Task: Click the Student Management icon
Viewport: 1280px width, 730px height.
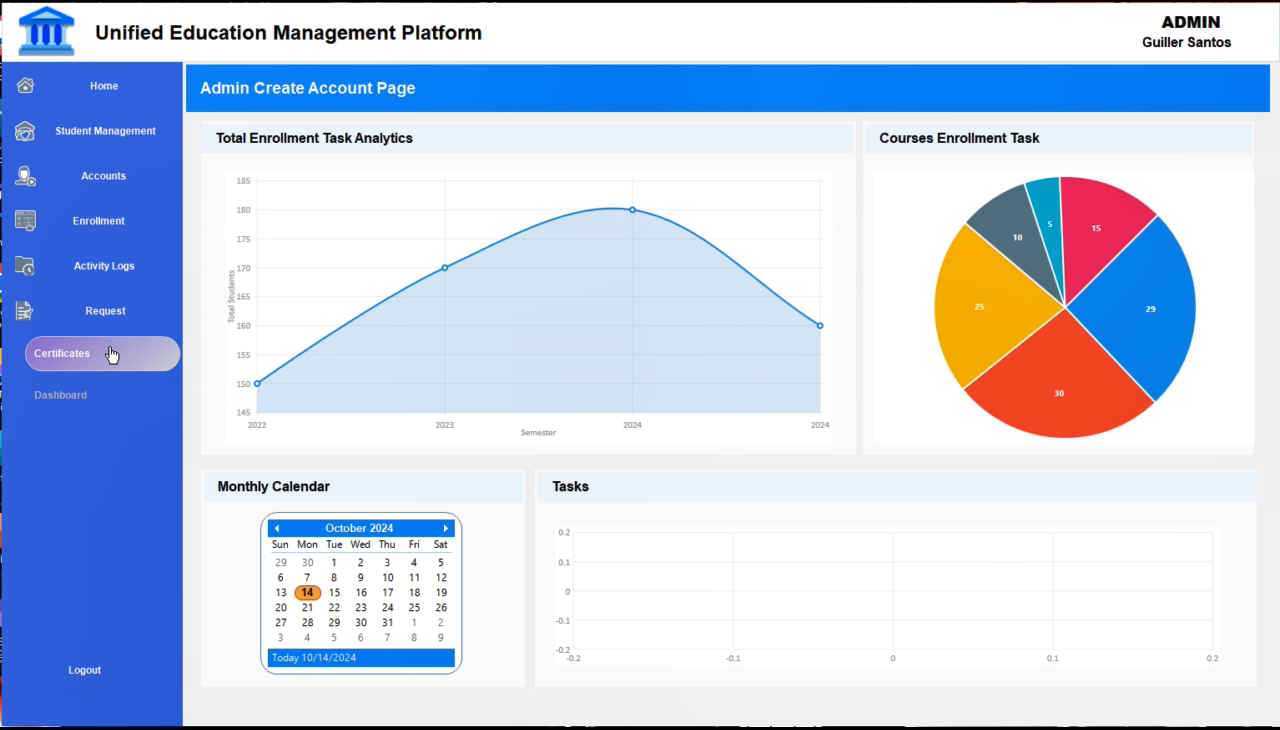Action: click(x=25, y=131)
